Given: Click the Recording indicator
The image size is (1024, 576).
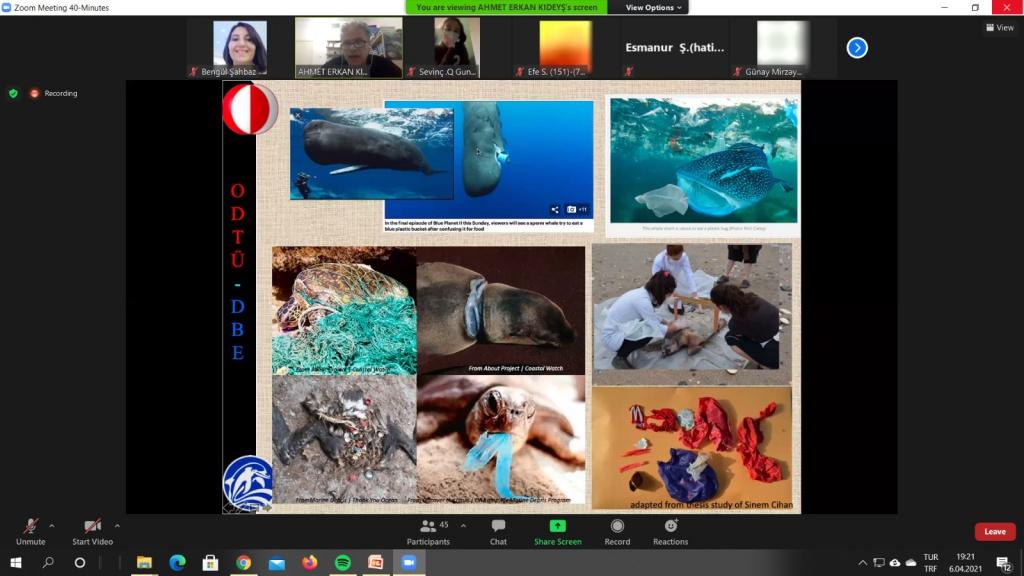Looking at the screenshot, I should point(54,93).
